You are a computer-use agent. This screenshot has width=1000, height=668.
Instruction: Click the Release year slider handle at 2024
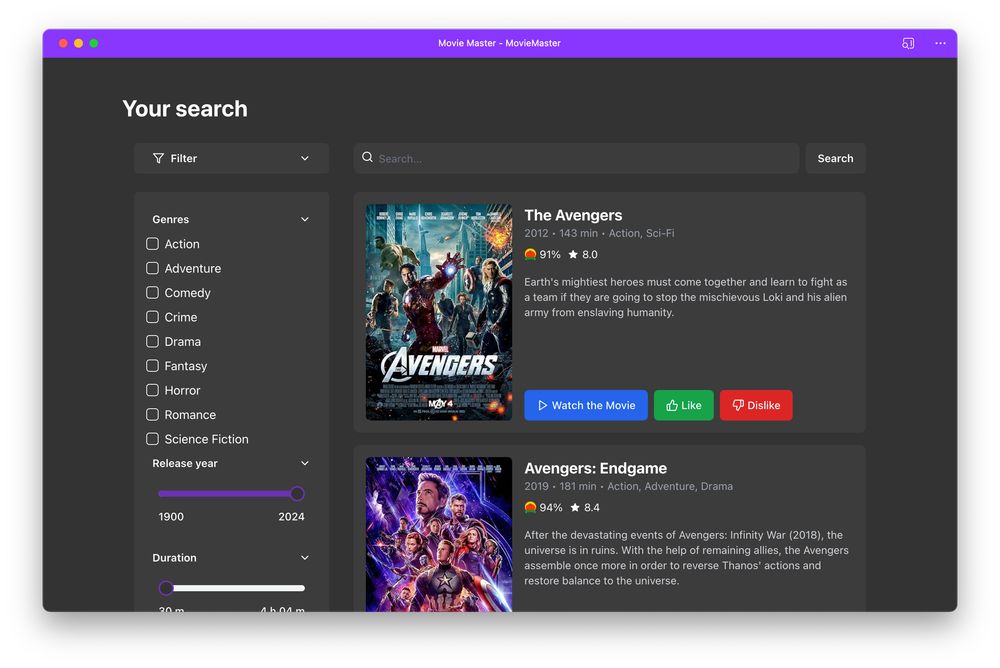coord(297,493)
